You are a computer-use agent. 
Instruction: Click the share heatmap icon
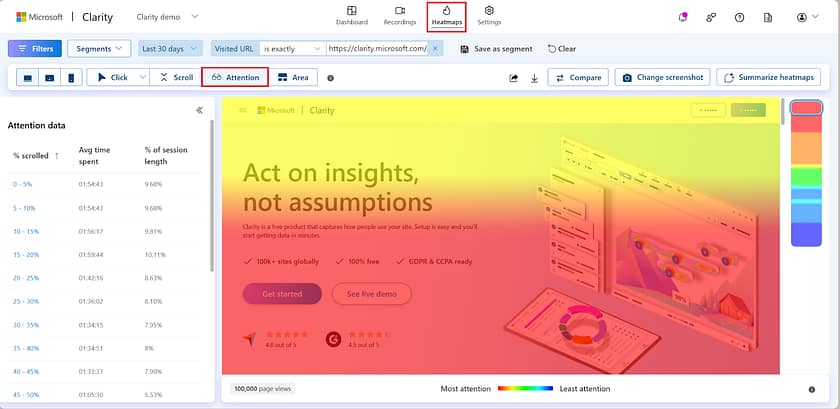tap(514, 78)
